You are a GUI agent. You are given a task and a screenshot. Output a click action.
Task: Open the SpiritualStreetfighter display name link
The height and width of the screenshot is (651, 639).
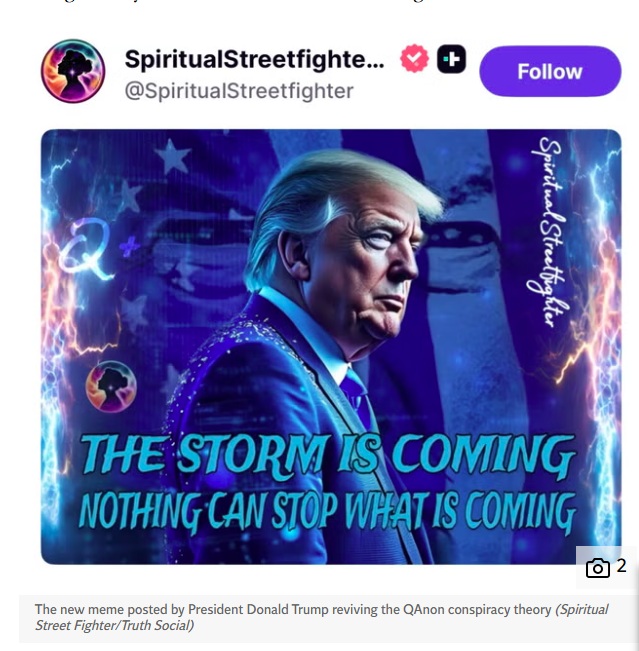pos(255,59)
